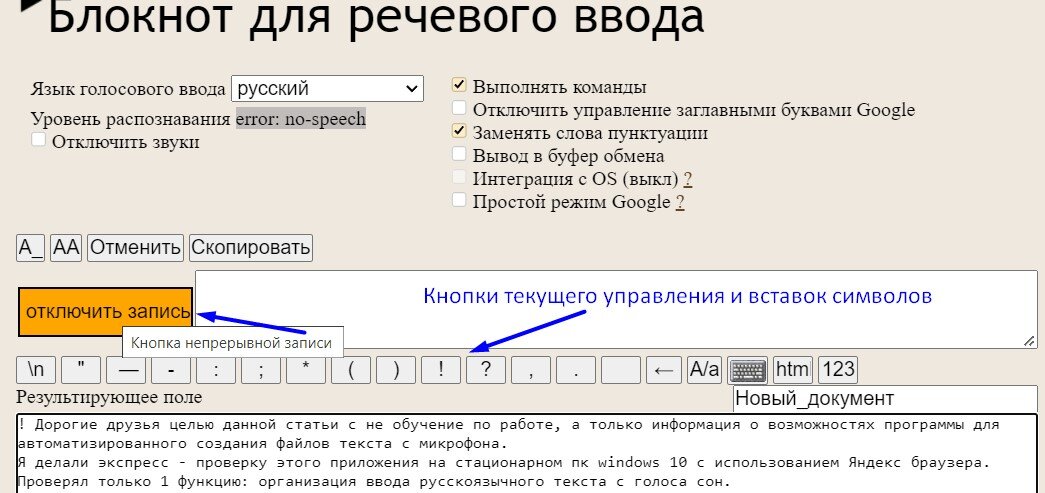Click inside the result text area
This screenshot has height=493, width=1045.
(526, 454)
